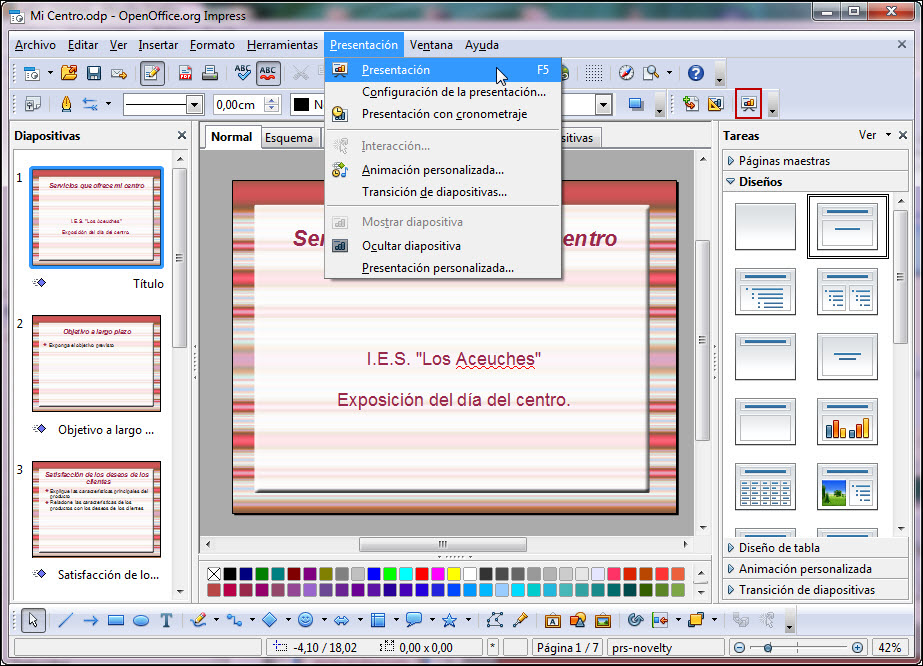Click the highlighter line color icon
923x666 pixels.
tap(66, 105)
